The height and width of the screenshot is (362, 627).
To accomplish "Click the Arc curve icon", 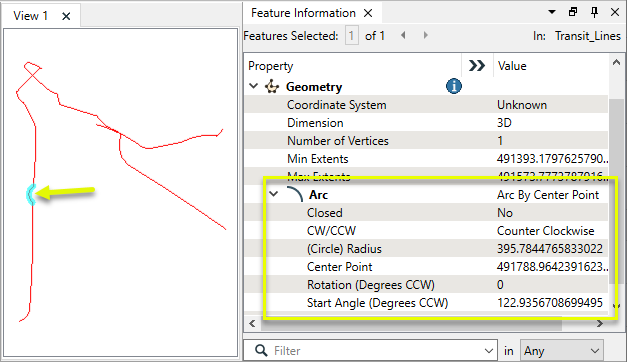I will pos(295,194).
